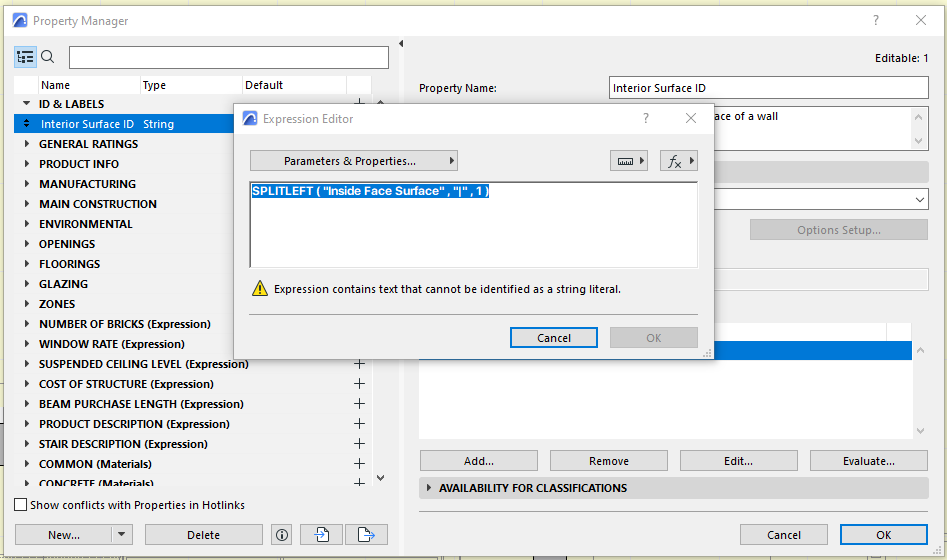Viewport: 947px width, 560px height.
Task: Click the info icon button
Action: (x=282, y=535)
